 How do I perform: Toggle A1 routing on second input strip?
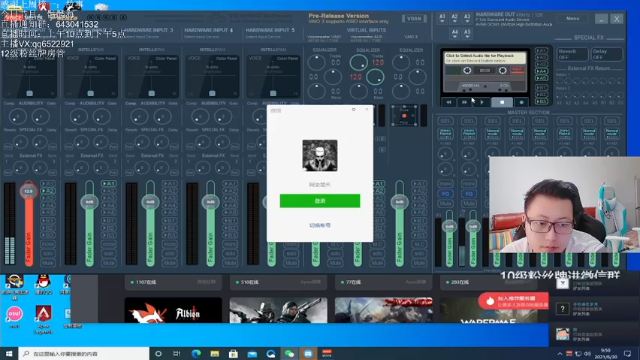pyautogui.click(x=109, y=184)
